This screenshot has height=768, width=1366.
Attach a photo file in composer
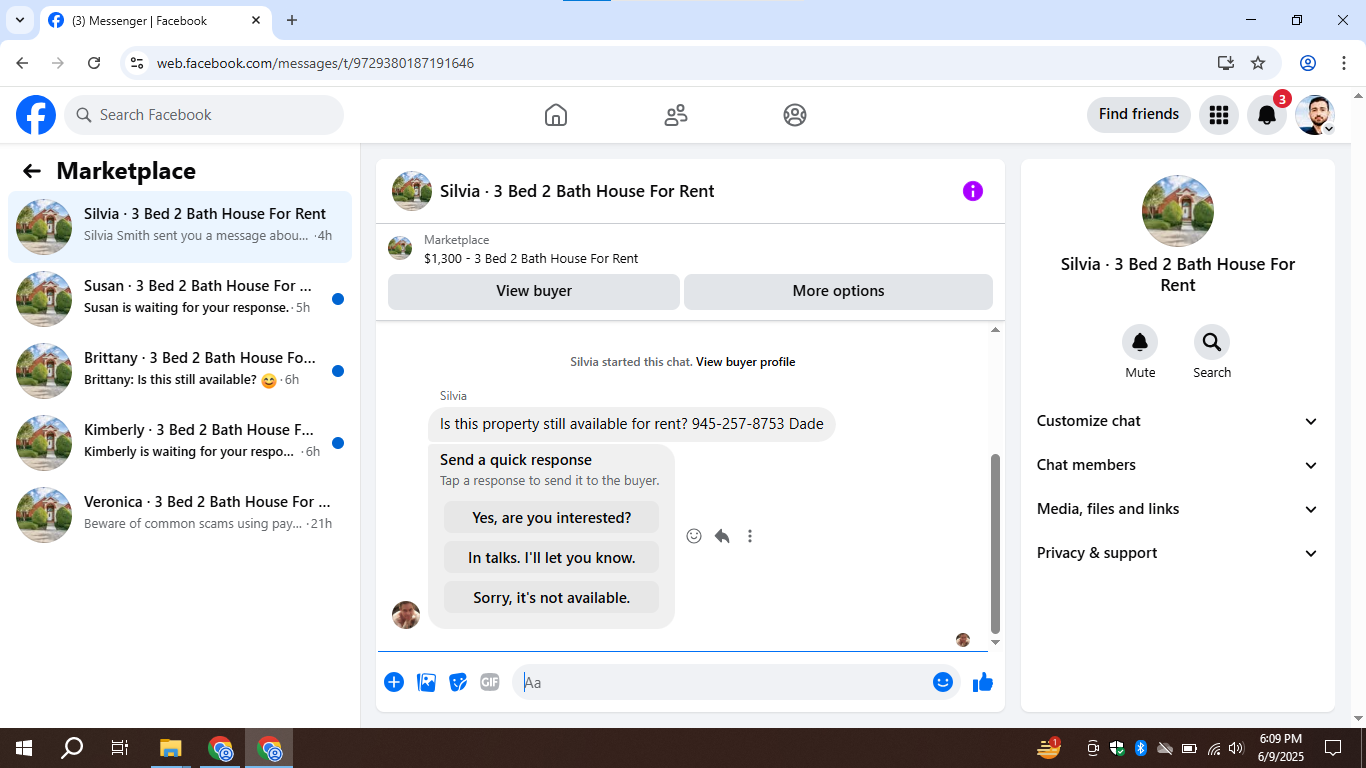click(x=426, y=682)
